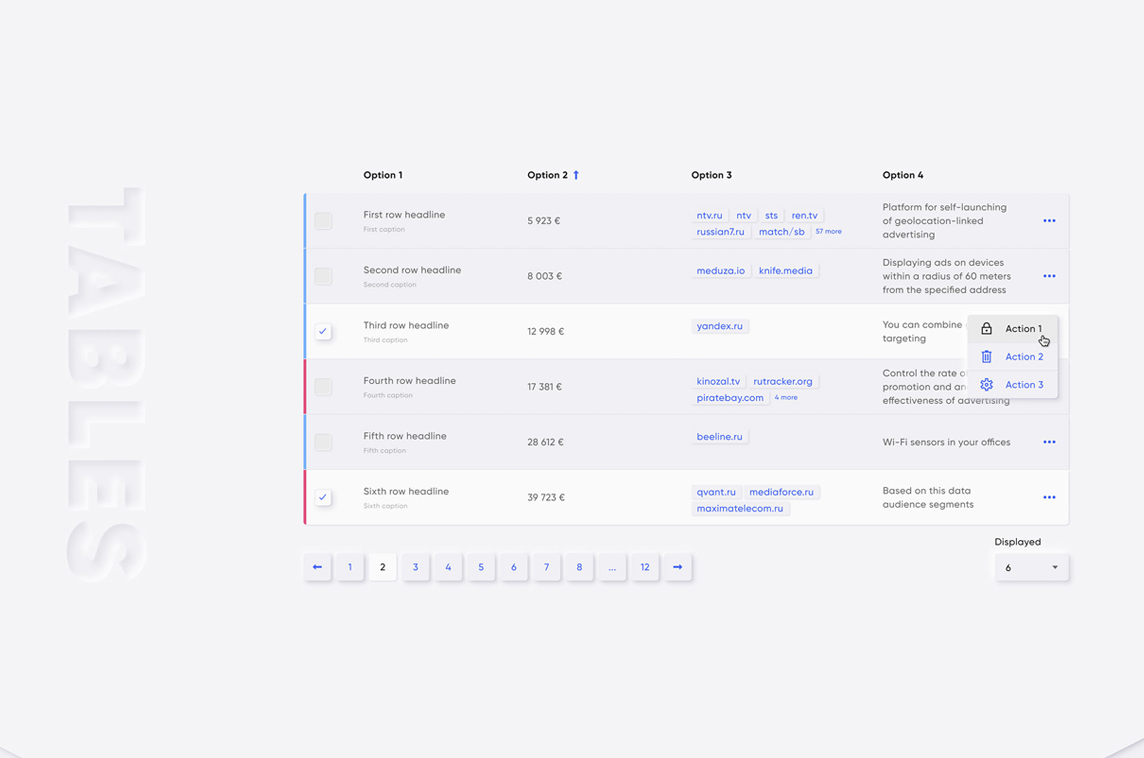This screenshot has width=1144, height=758.
Task: Click the match/sb tag
Action: 781,232
